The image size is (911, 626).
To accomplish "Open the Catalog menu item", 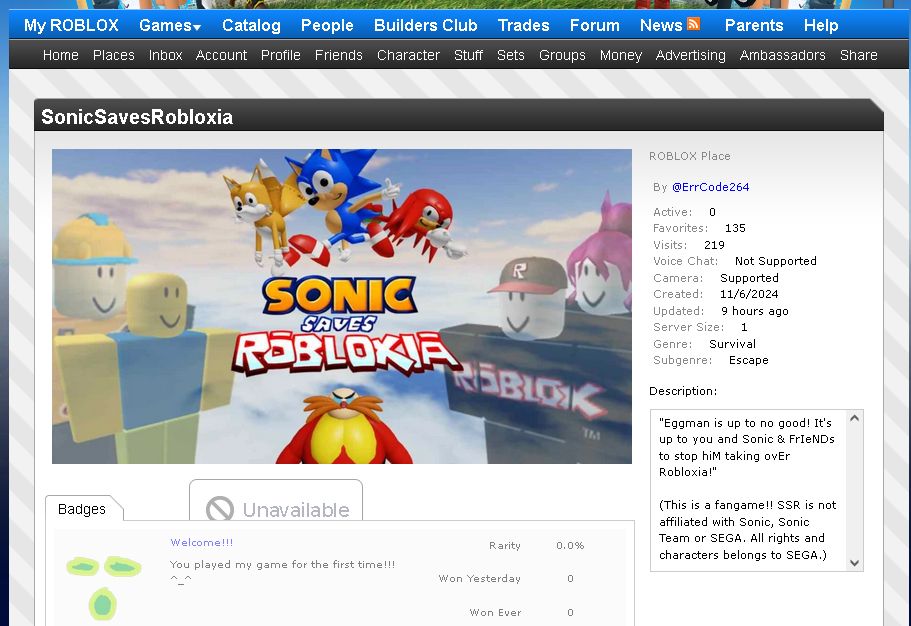I will (251, 26).
